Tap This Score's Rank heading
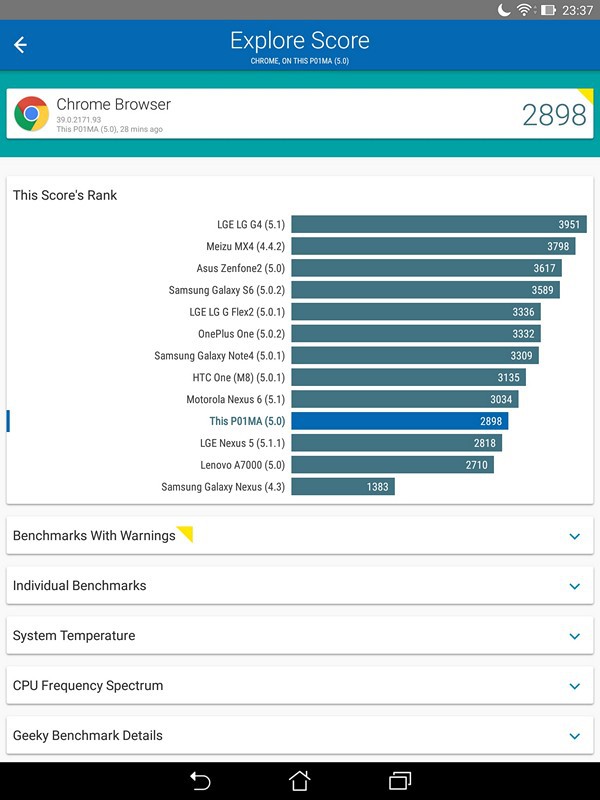The width and height of the screenshot is (600, 800). point(65,195)
